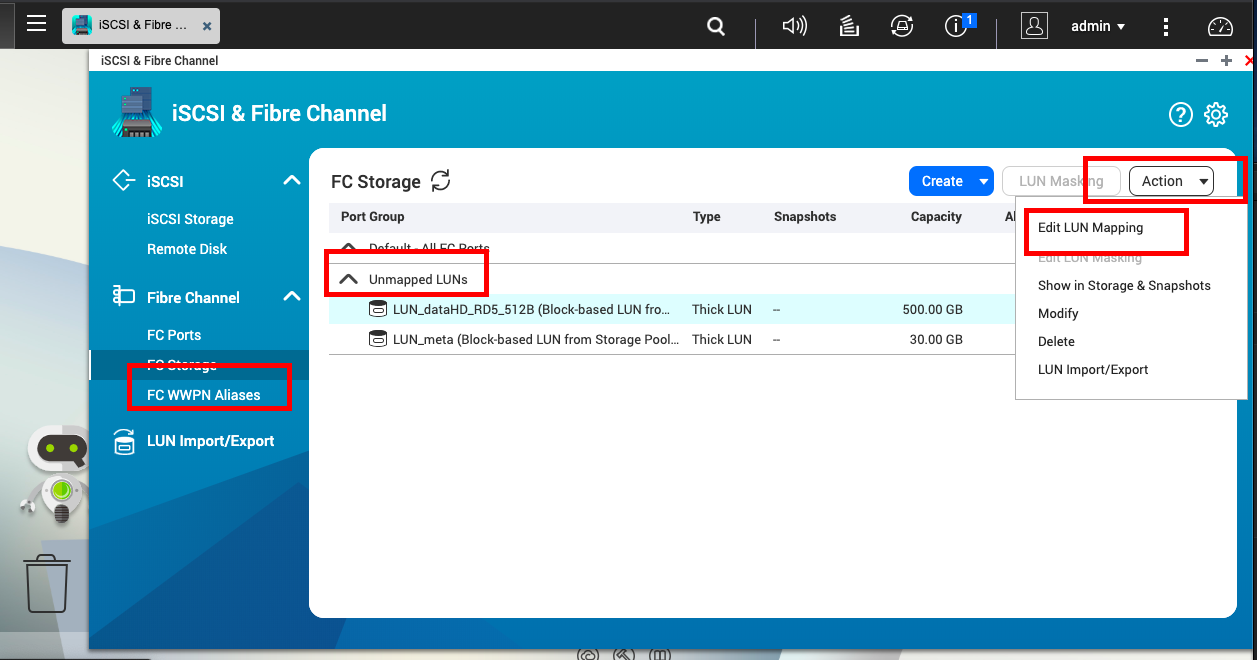This screenshot has height=660, width=1257.
Task: Open the help question mark icon
Action: (1181, 115)
